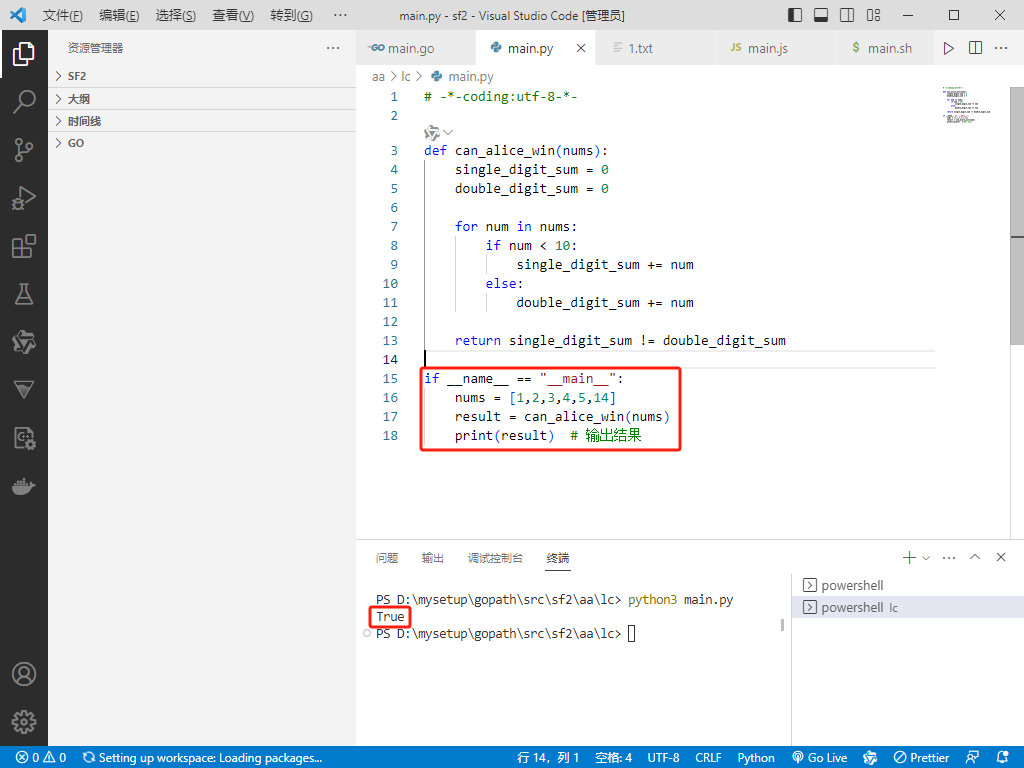Split the editor to the right
The width and height of the screenshot is (1024, 768).
(975, 48)
